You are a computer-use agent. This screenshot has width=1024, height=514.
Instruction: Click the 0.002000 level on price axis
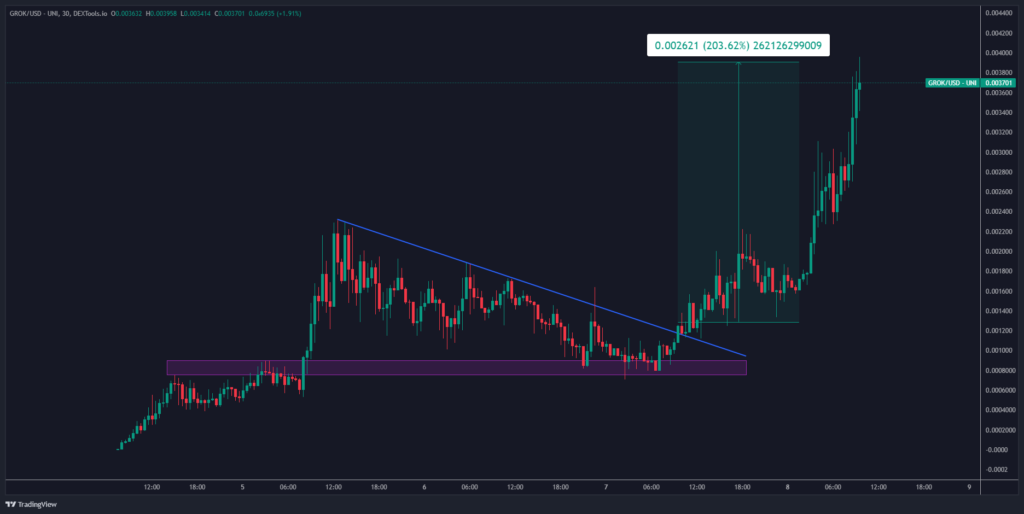tap(996, 251)
